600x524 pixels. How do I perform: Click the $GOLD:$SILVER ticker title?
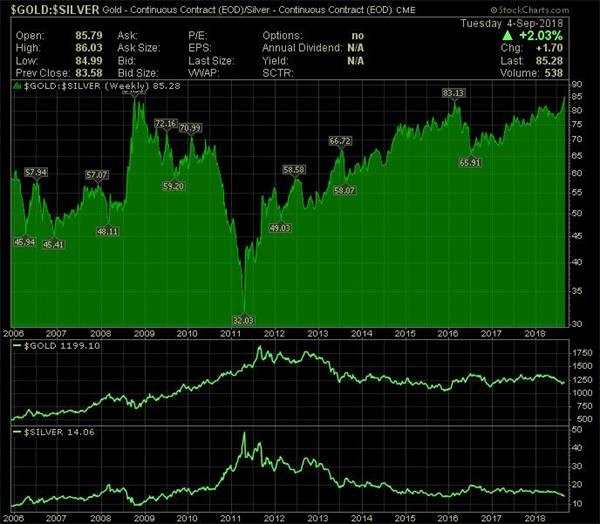pyautogui.click(x=55, y=10)
